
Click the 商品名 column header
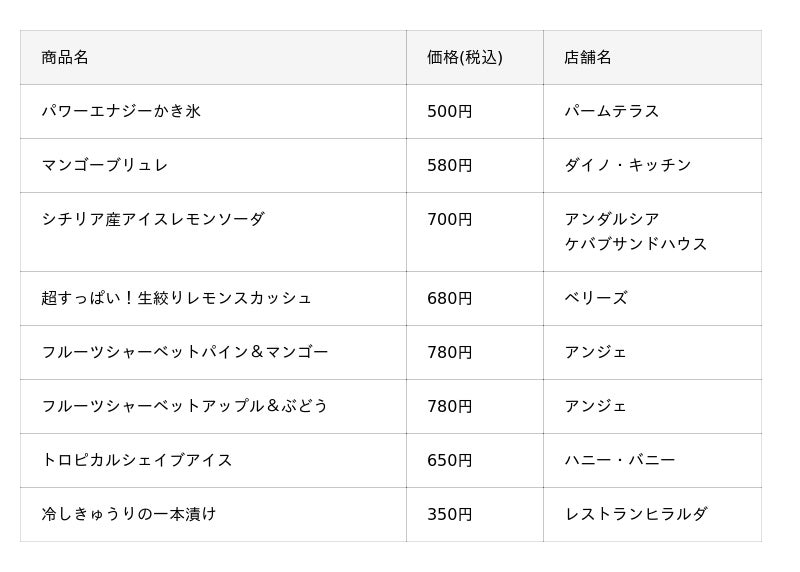coord(65,58)
